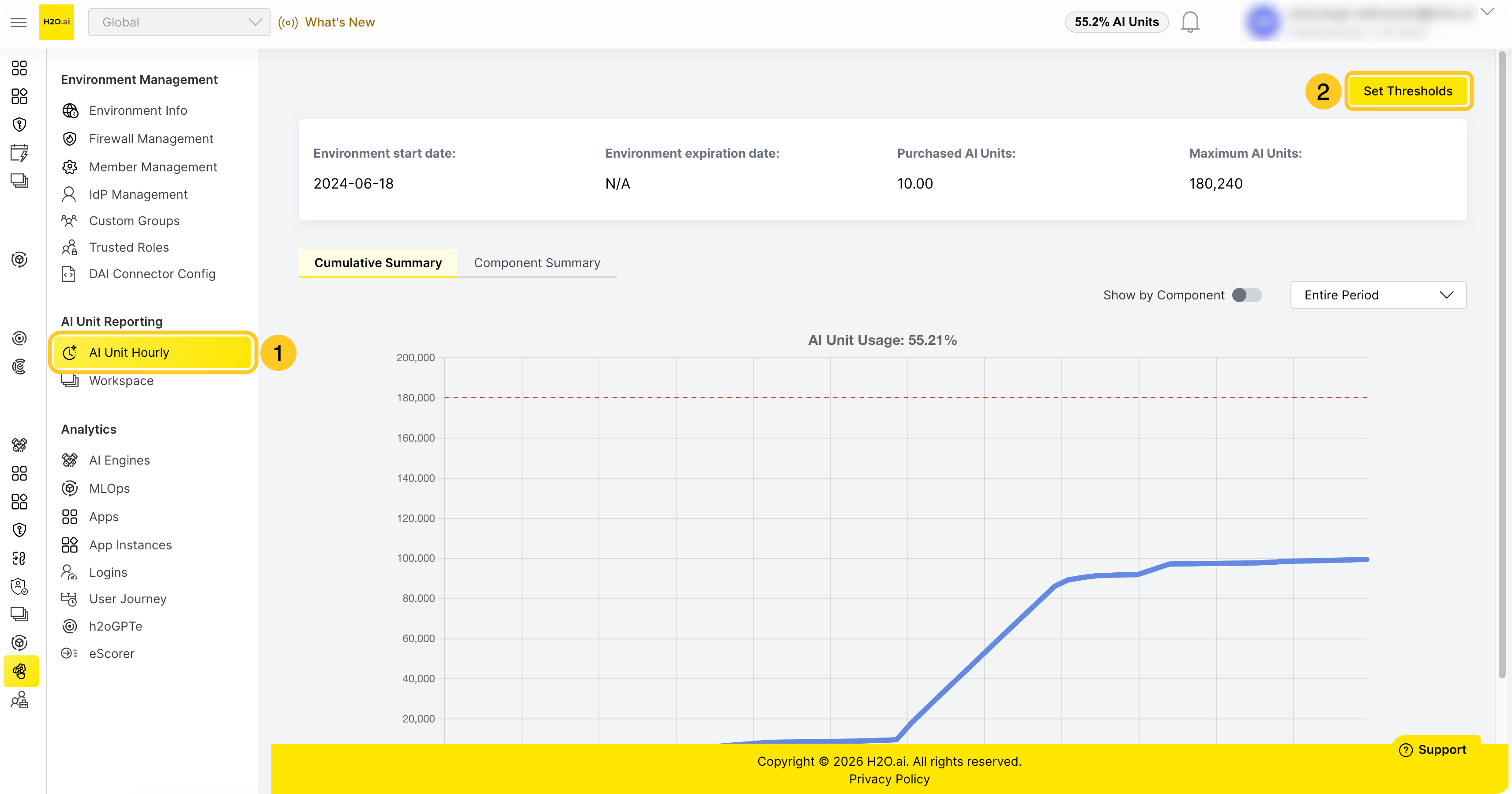Click the App Instances icon in Analytics
This screenshot has width=1512, height=794.
coord(70,544)
